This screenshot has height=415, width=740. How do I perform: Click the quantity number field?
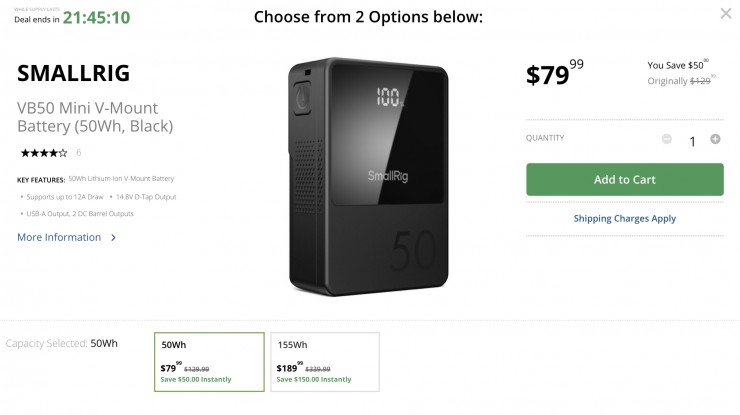coord(692,141)
